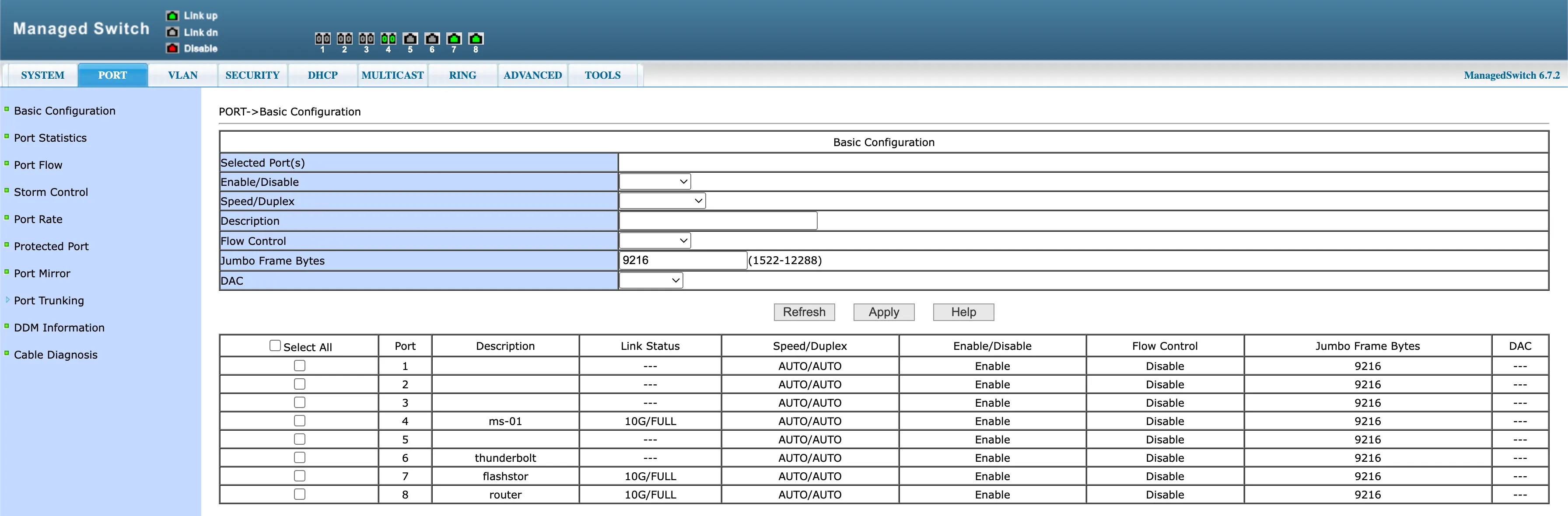Check the box for port 1
This screenshot has height=516, width=1568.
click(300, 366)
